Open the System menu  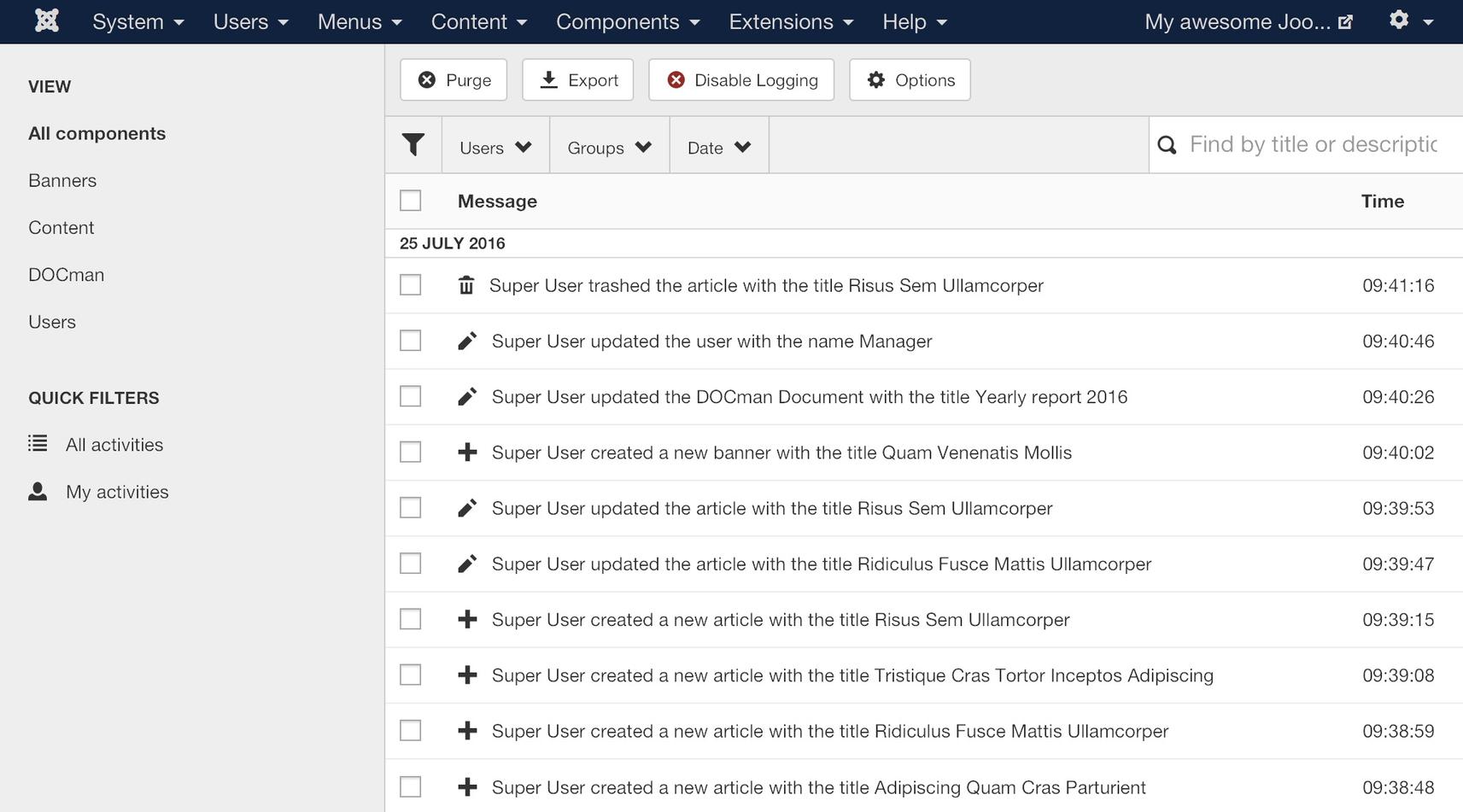pos(138,21)
